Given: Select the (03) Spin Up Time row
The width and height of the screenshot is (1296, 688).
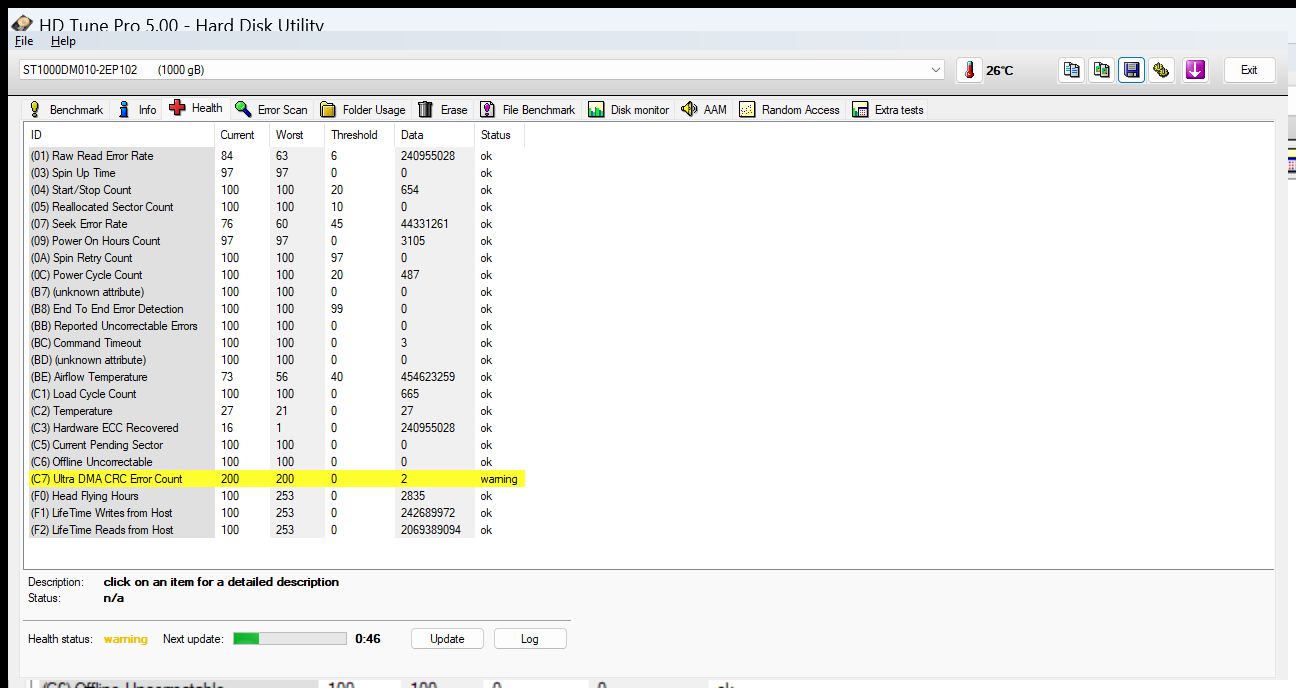Looking at the screenshot, I should 275,173.
